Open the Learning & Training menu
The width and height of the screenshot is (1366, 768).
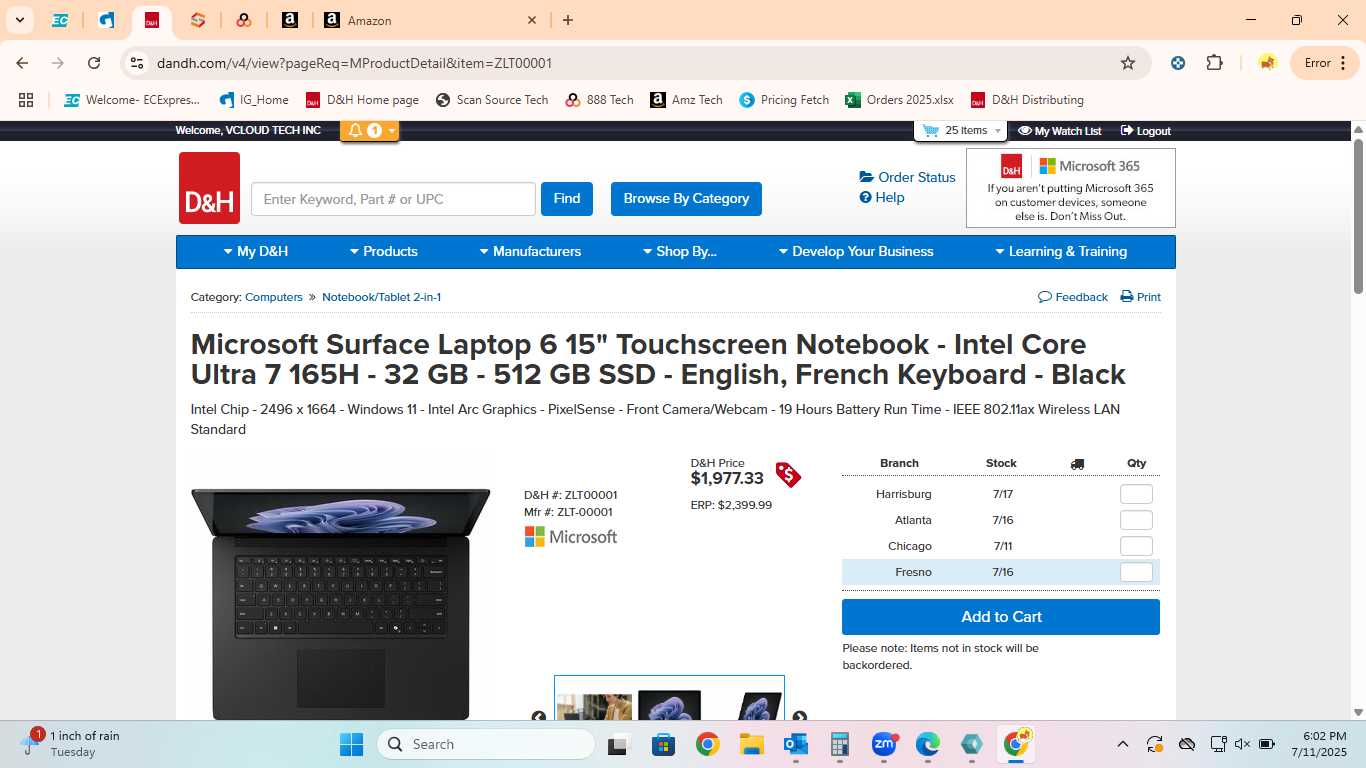[1061, 252]
